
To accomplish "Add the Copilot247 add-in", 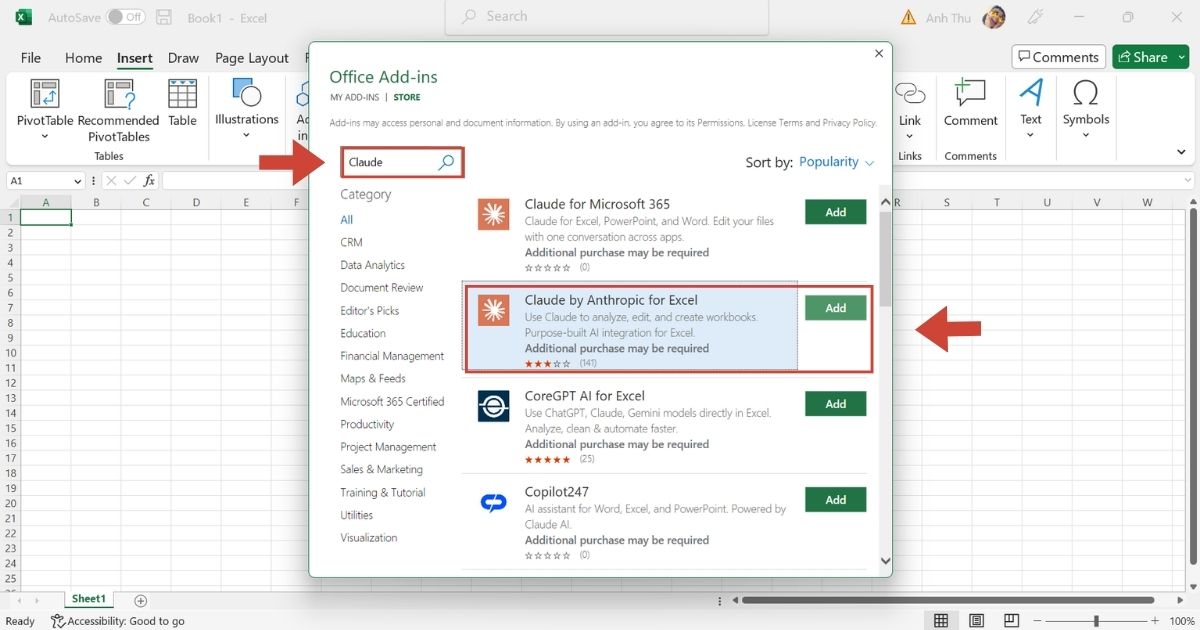I will pos(836,500).
